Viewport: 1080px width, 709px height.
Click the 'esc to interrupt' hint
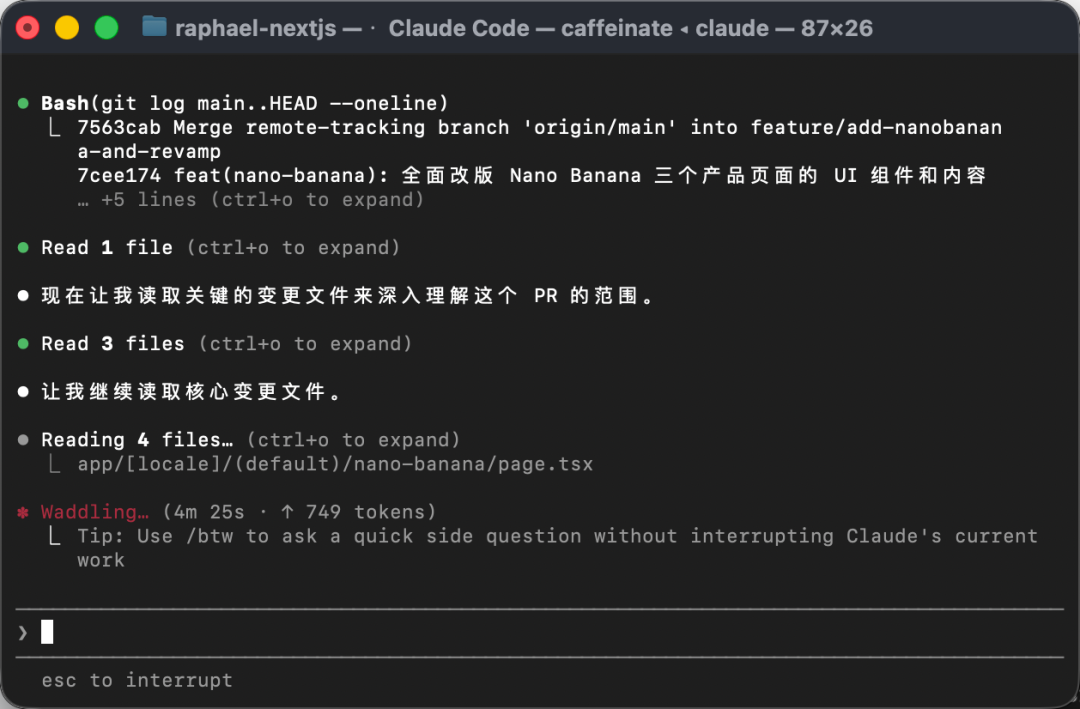(137, 681)
